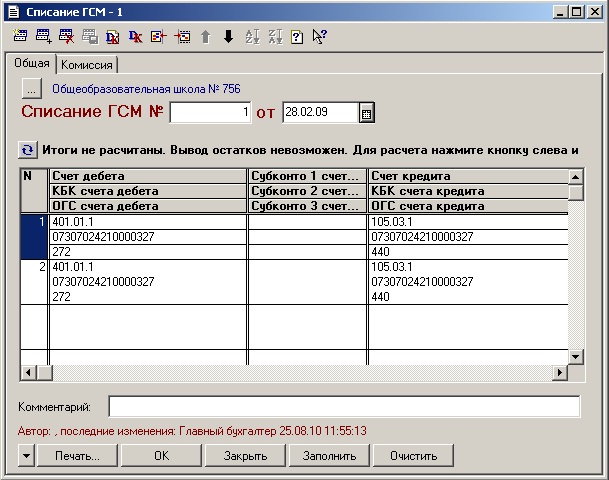Click the Delete row icon with red X
Screen dimensions: 609x480
[66, 36]
